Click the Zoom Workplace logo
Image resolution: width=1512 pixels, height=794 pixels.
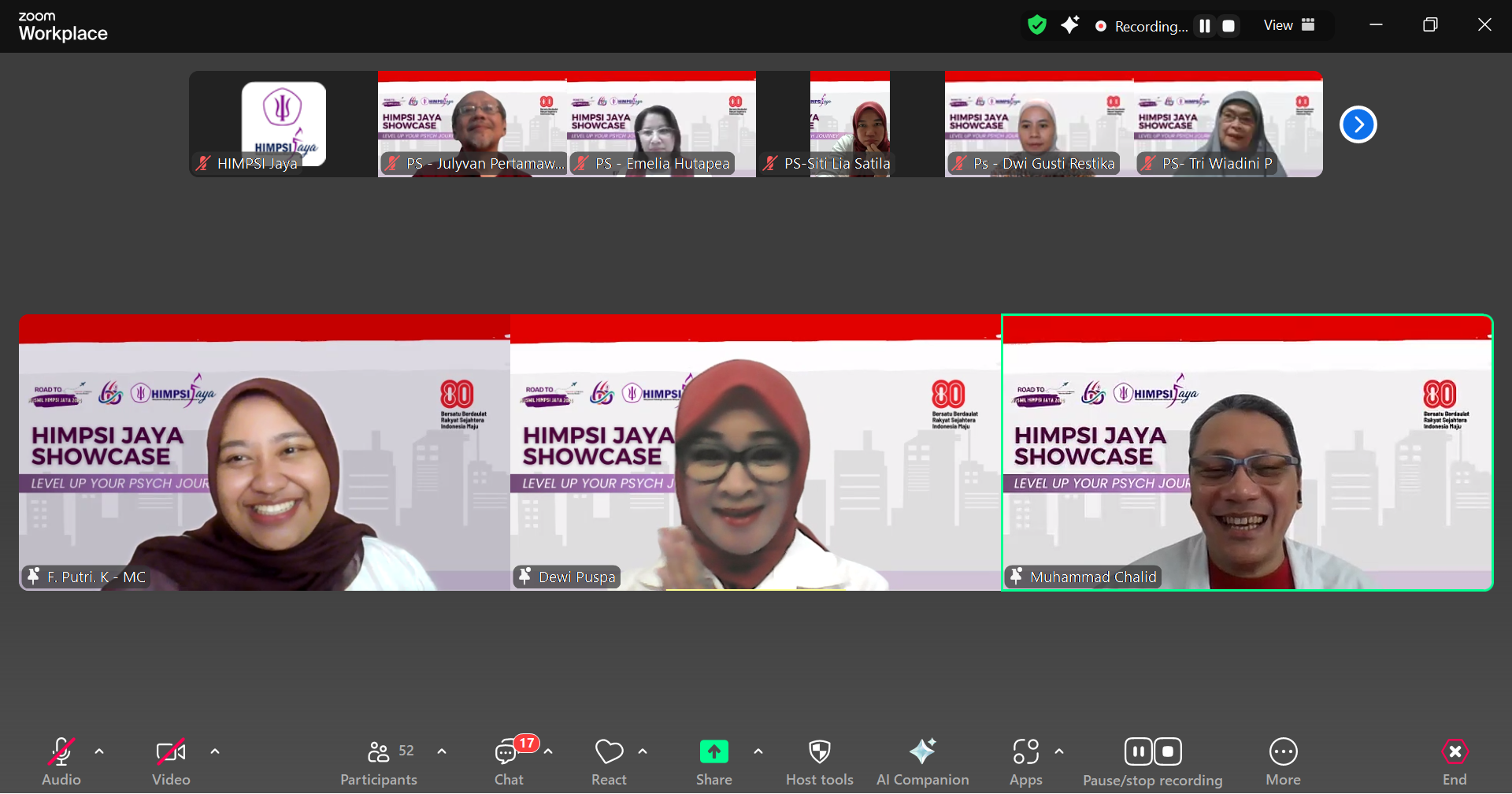pyautogui.click(x=63, y=27)
